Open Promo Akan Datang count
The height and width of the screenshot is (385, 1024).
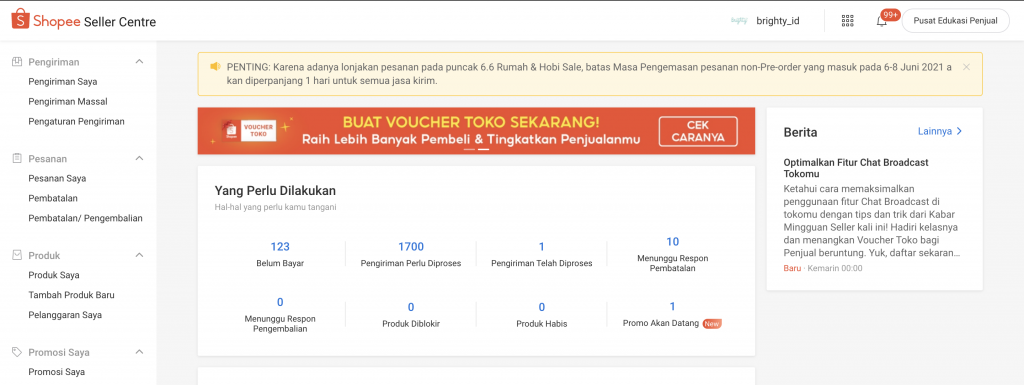tap(673, 315)
